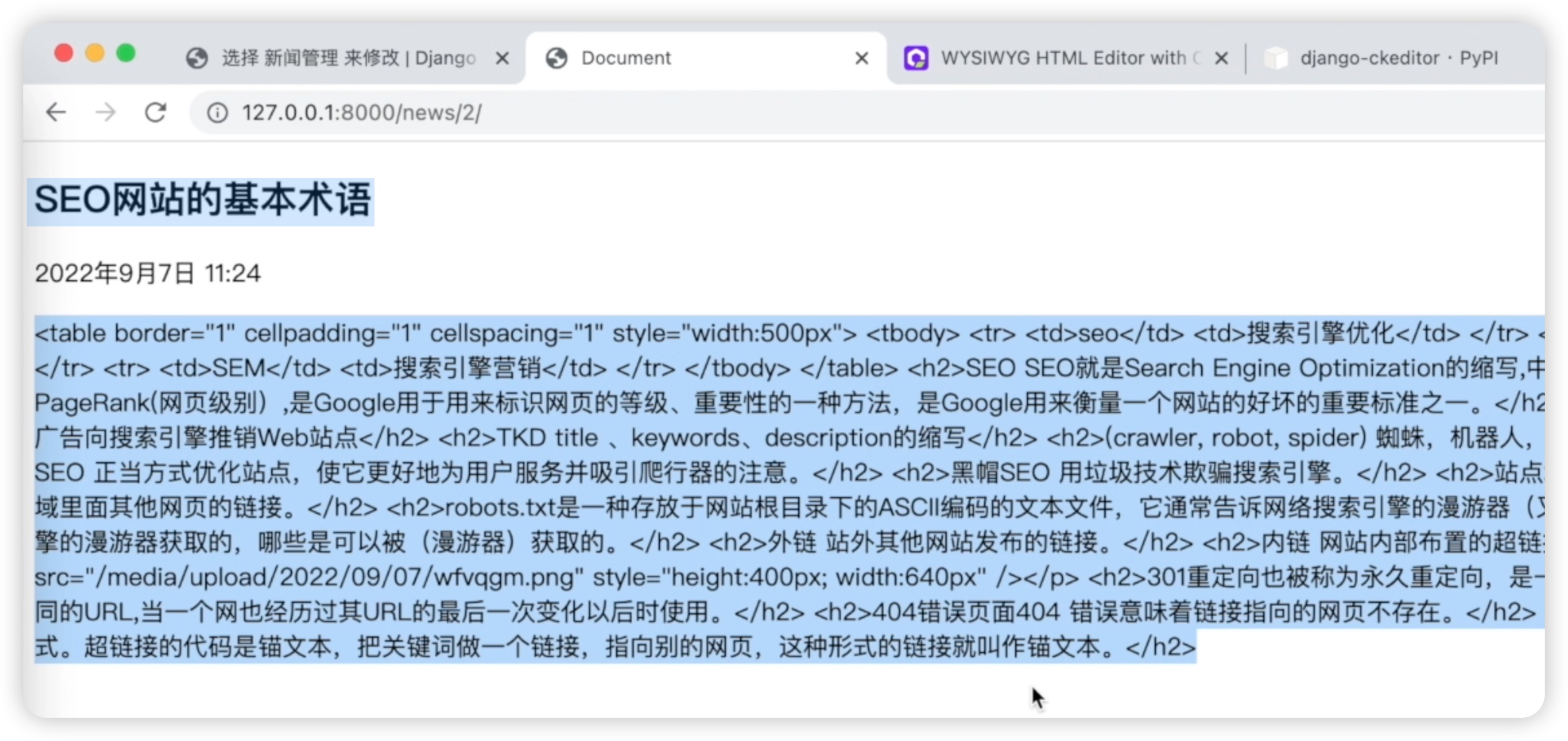This screenshot has height=741, width=1568.
Task: Click the PyPI cube favicon
Action: click(1275, 58)
